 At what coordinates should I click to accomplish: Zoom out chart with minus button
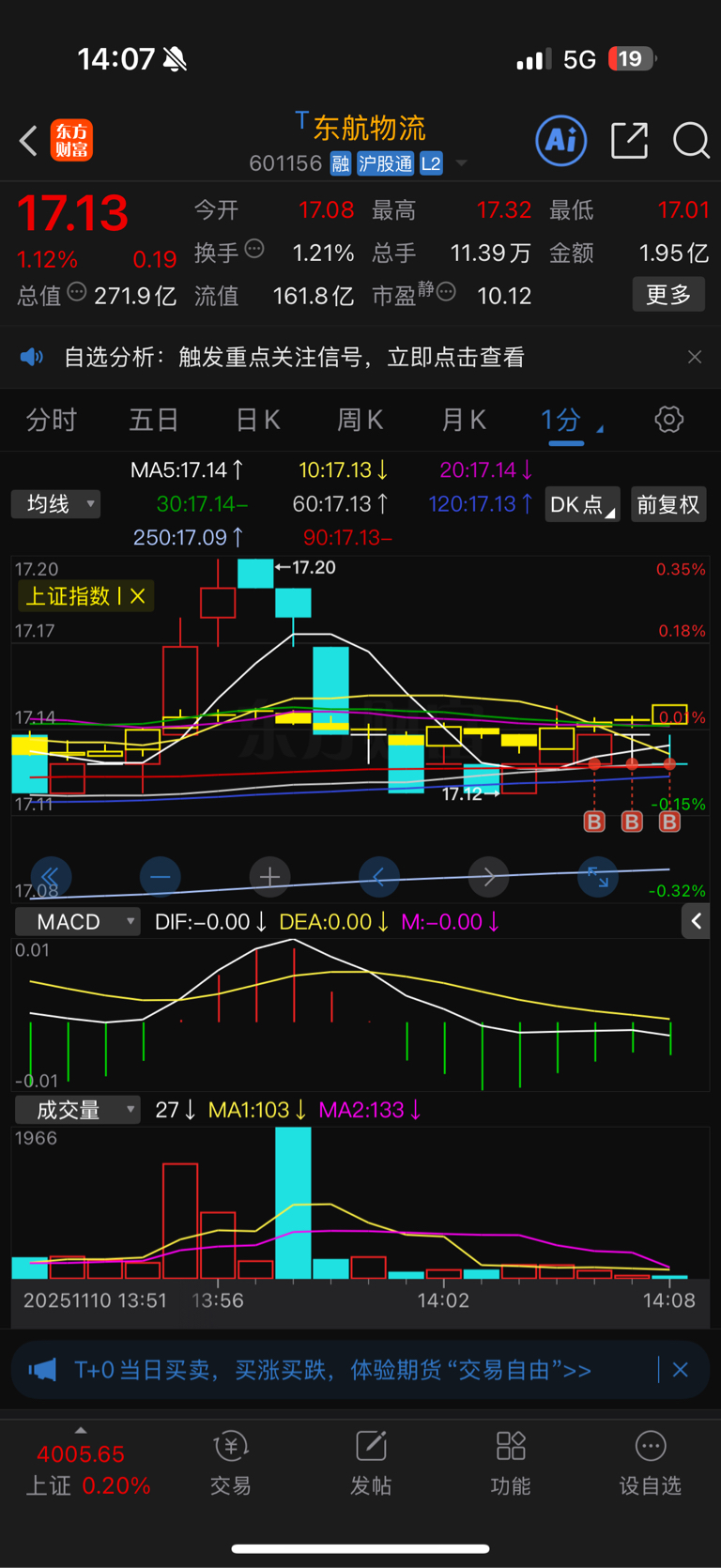click(160, 878)
